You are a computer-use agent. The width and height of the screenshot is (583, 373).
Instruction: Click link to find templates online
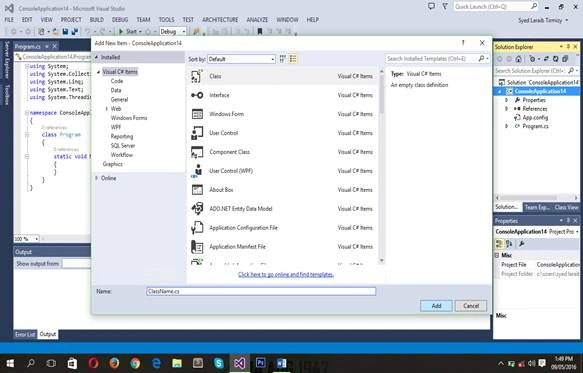[286, 274]
